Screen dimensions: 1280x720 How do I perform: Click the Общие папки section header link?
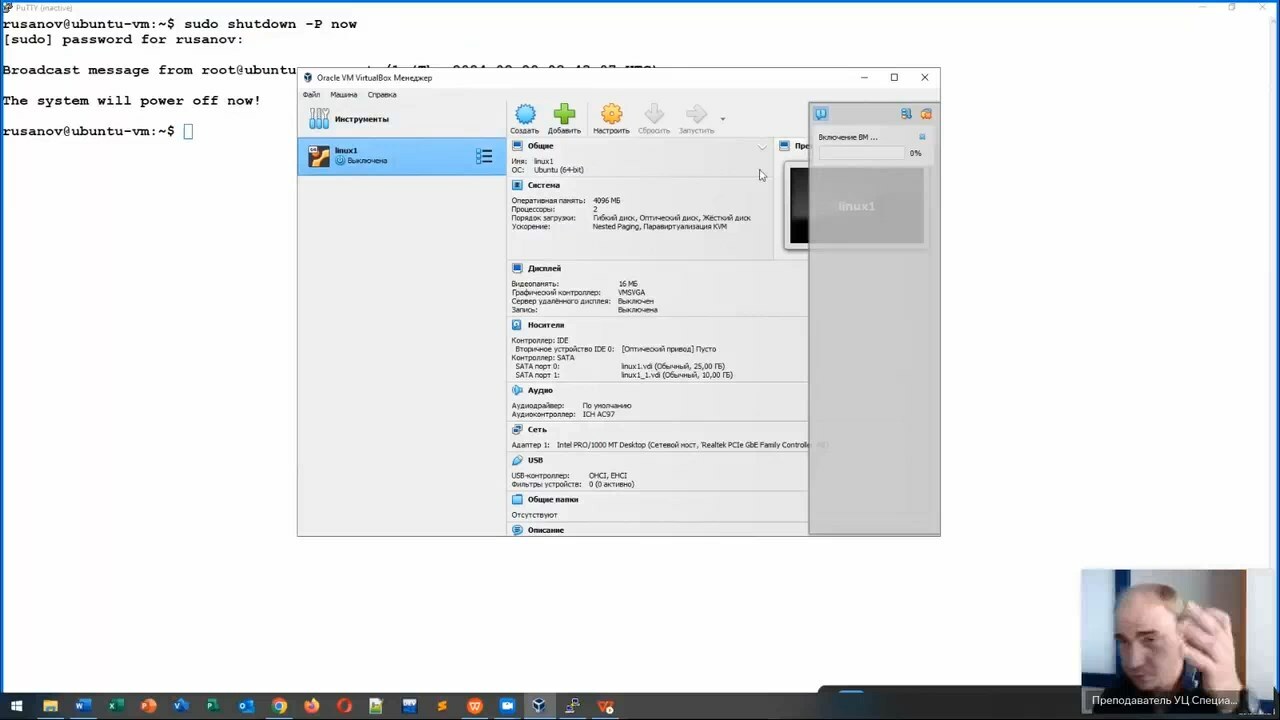pyautogui.click(x=553, y=499)
